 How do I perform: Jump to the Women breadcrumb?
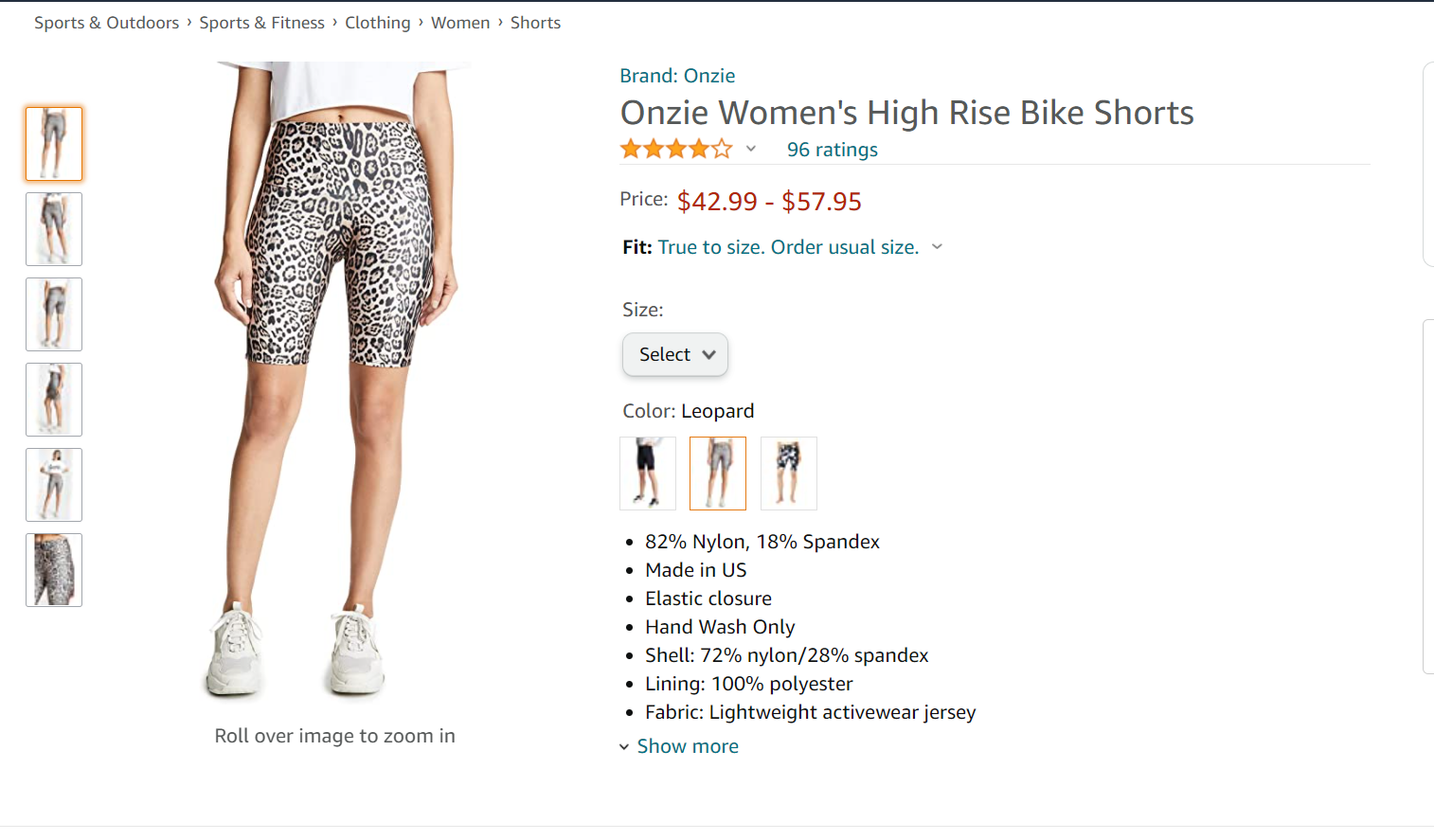pyautogui.click(x=460, y=23)
